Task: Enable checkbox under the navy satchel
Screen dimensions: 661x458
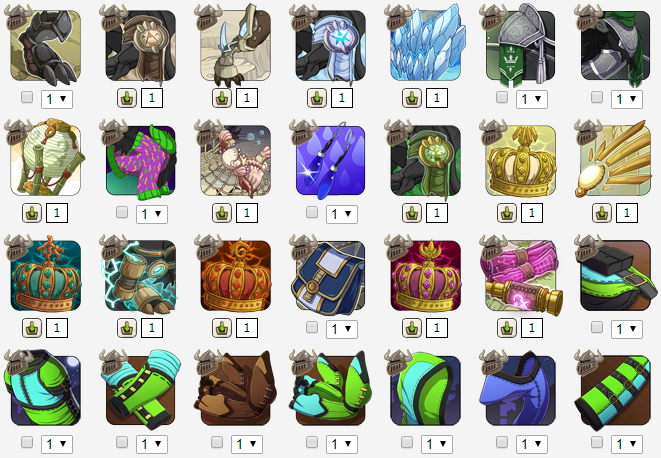Action: [312, 327]
